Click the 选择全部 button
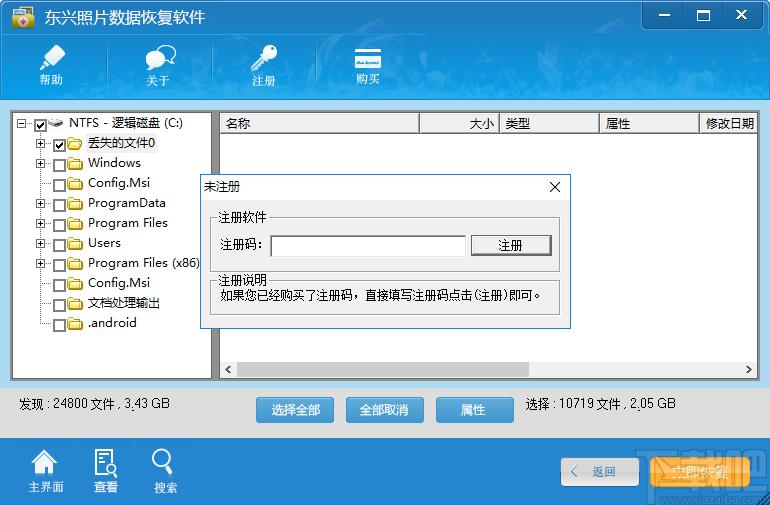Image resolution: width=770 pixels, height=505 pixels. (x=295, y=410)
